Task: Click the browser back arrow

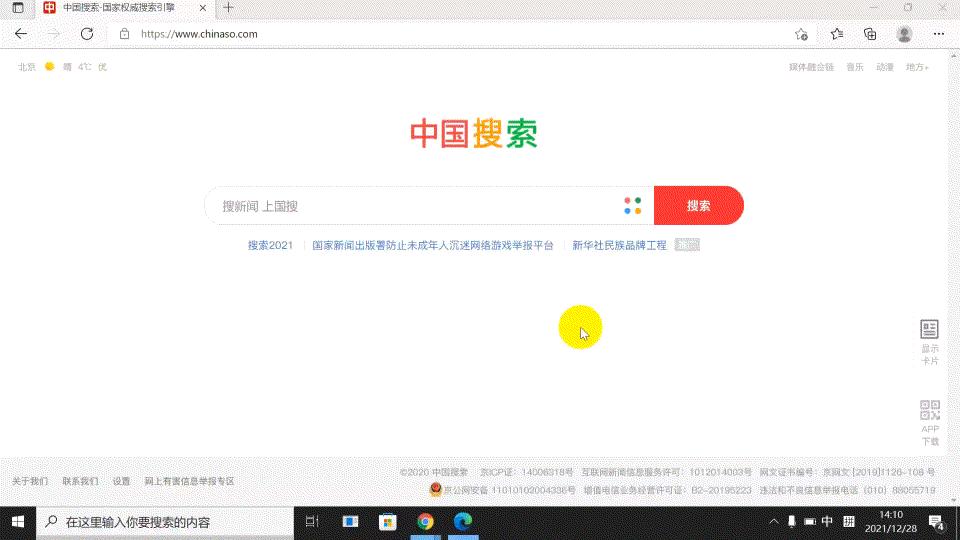Action: click(21, 34)
